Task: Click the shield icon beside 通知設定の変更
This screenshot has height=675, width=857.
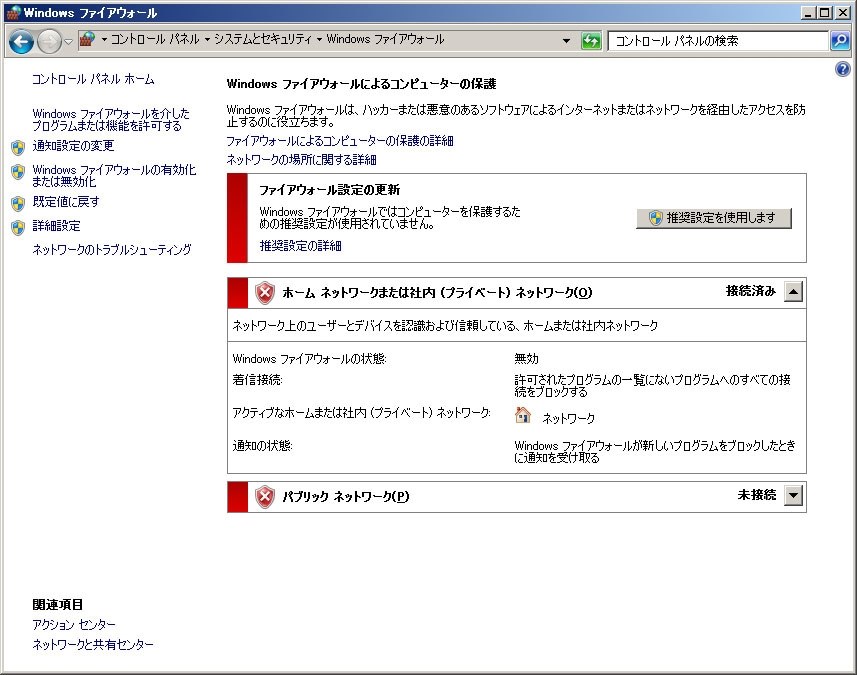Action: 18,148
